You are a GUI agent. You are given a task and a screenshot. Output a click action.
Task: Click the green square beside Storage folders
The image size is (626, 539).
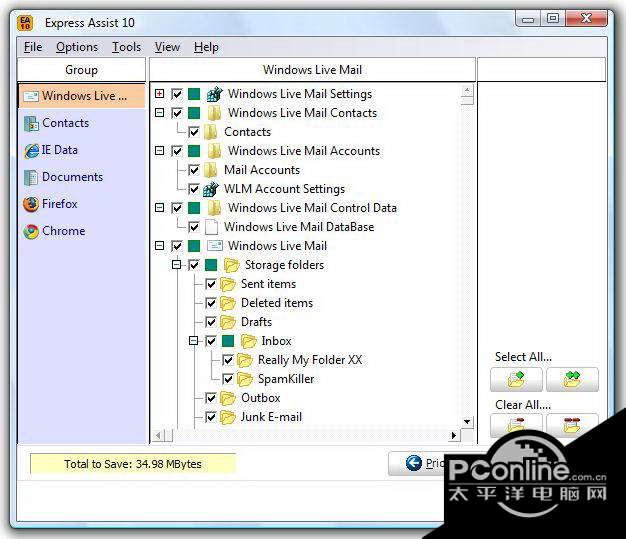point(211,265)
